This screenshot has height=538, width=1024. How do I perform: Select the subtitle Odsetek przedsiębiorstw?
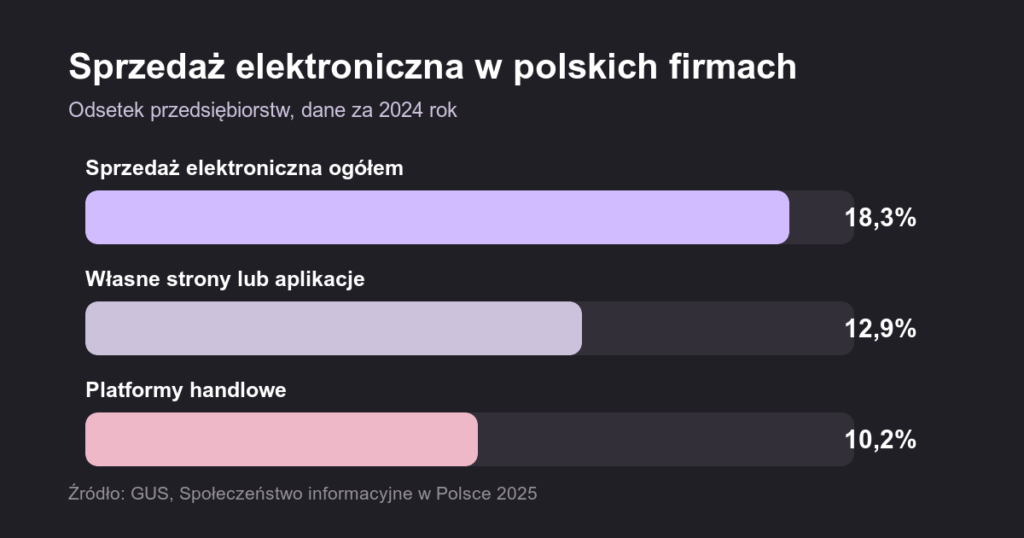[x=263, y=110]
